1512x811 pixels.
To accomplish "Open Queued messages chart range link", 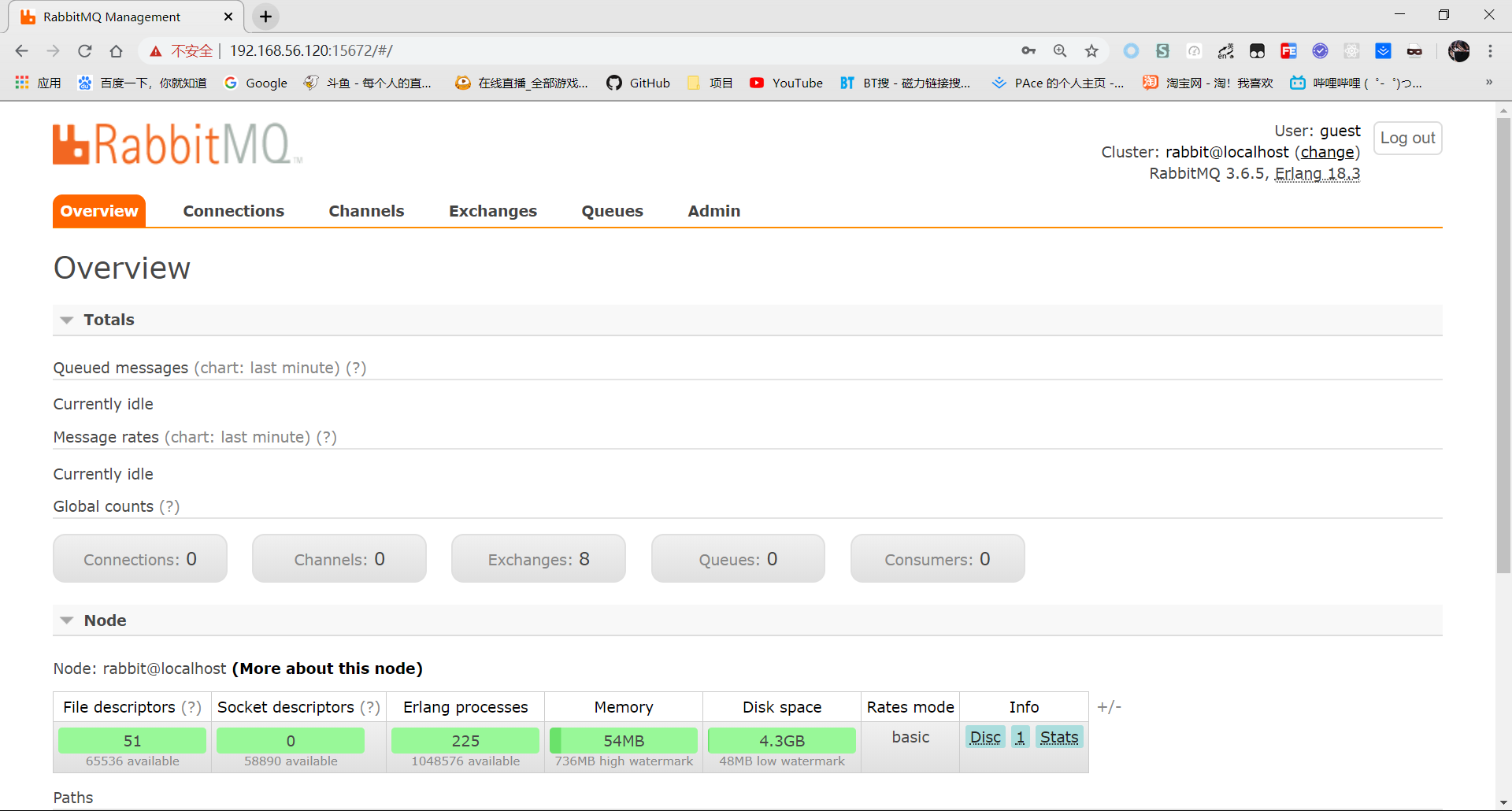I will (x=267, y=368).
